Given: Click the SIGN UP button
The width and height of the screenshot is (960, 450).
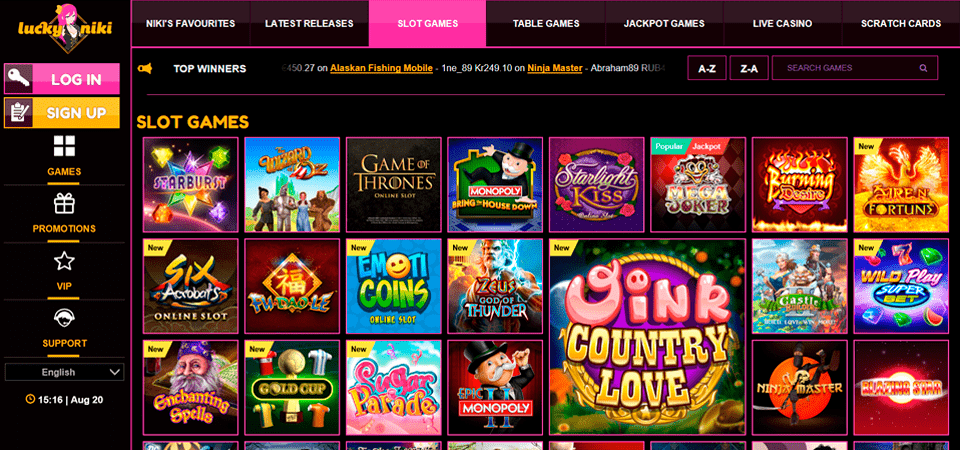Looking at the screenshot, I should pyautogui.click(x=62, y=113).
